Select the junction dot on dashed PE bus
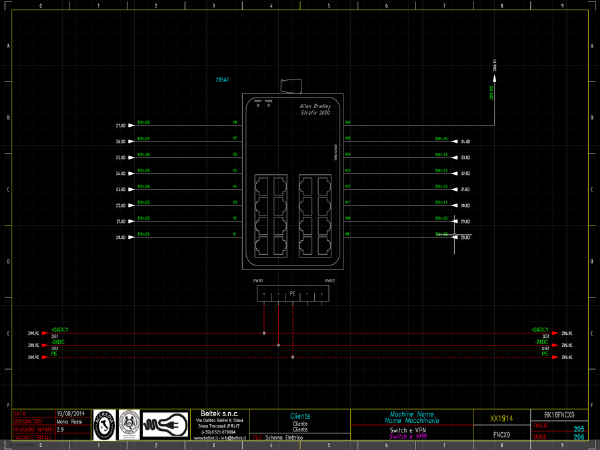This screenshot has height=450, width=600. (293, 357)
